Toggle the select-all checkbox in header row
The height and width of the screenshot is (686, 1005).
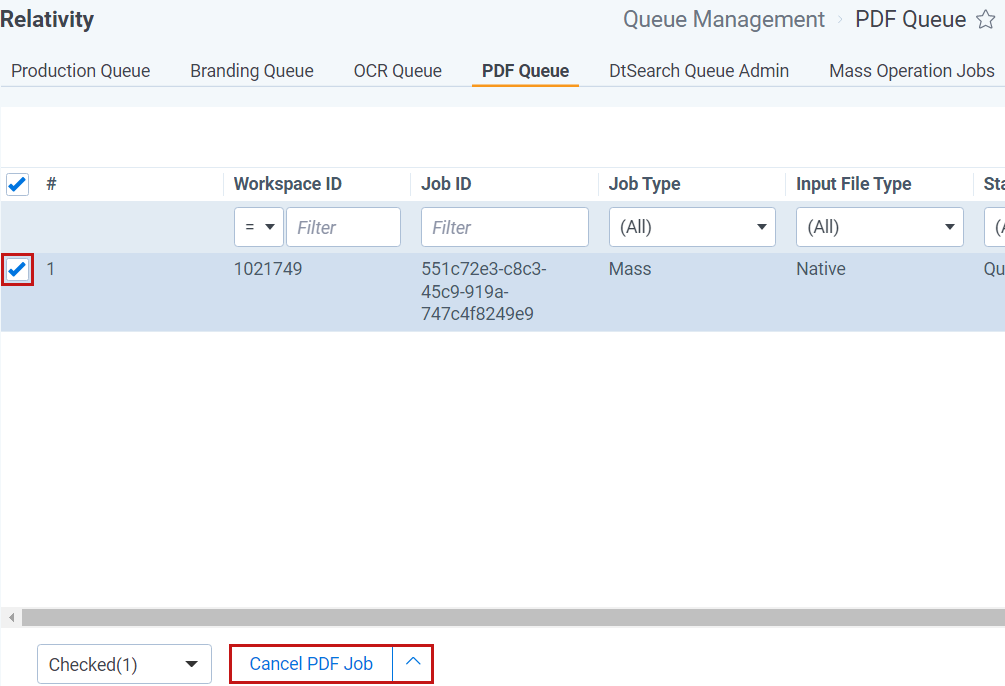tap(17, 185)
